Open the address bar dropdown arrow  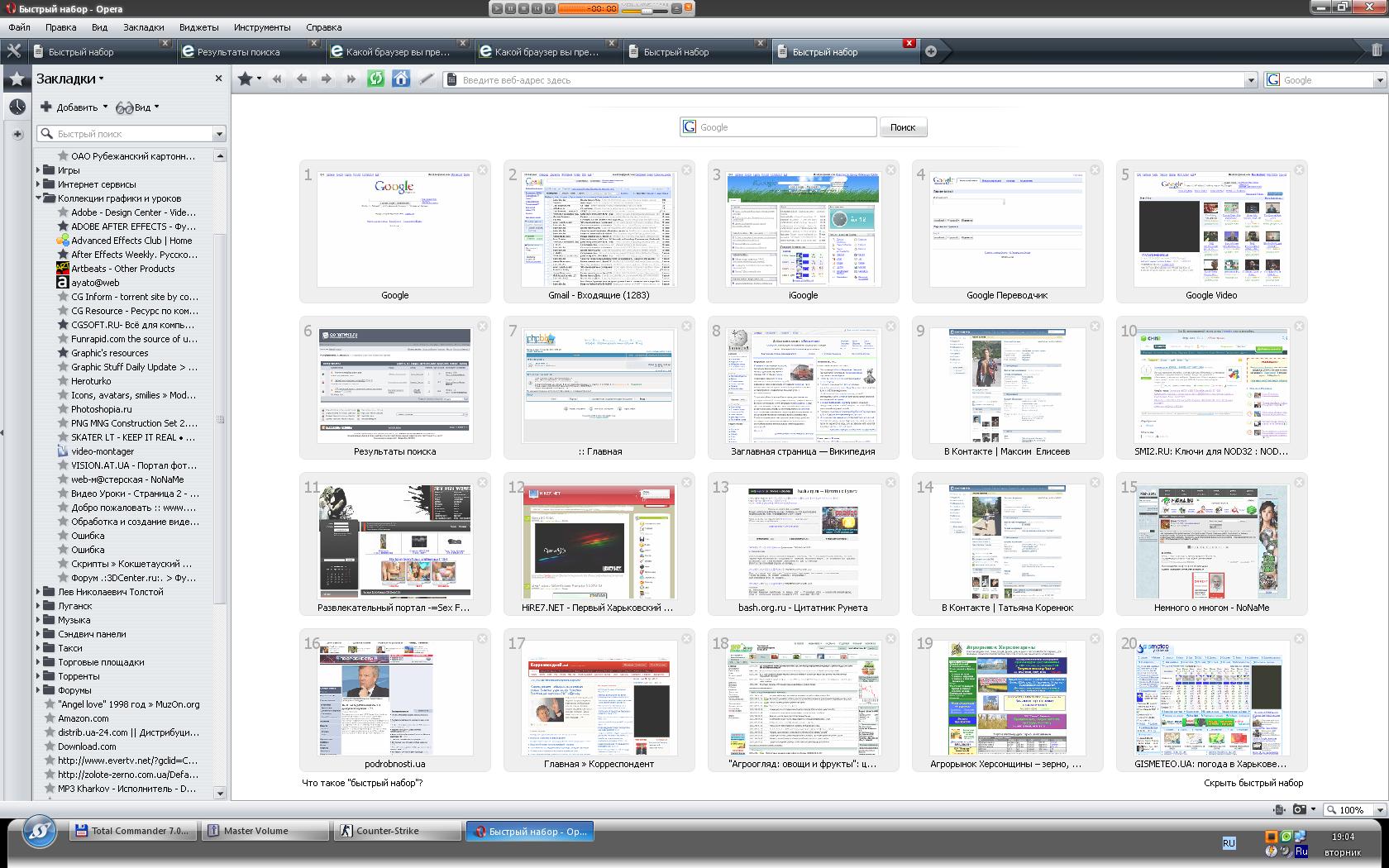pyautogui.click(x=1251, y=80)
